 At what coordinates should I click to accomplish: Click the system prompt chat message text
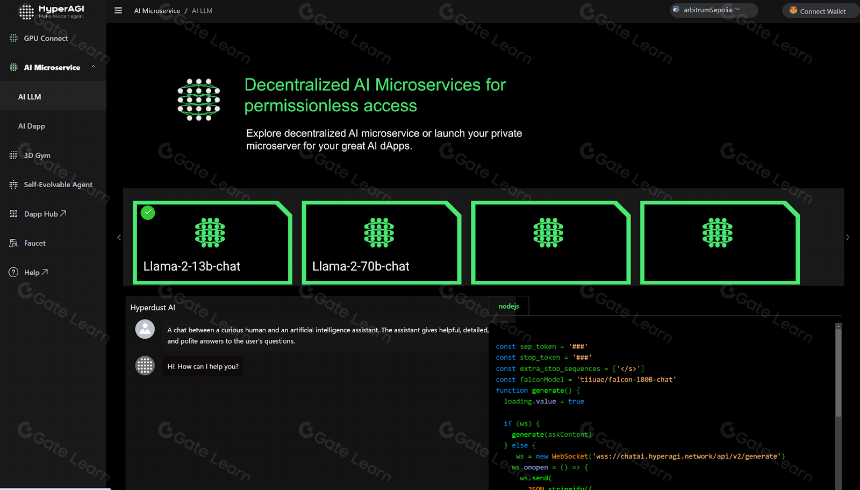(327, 335)
